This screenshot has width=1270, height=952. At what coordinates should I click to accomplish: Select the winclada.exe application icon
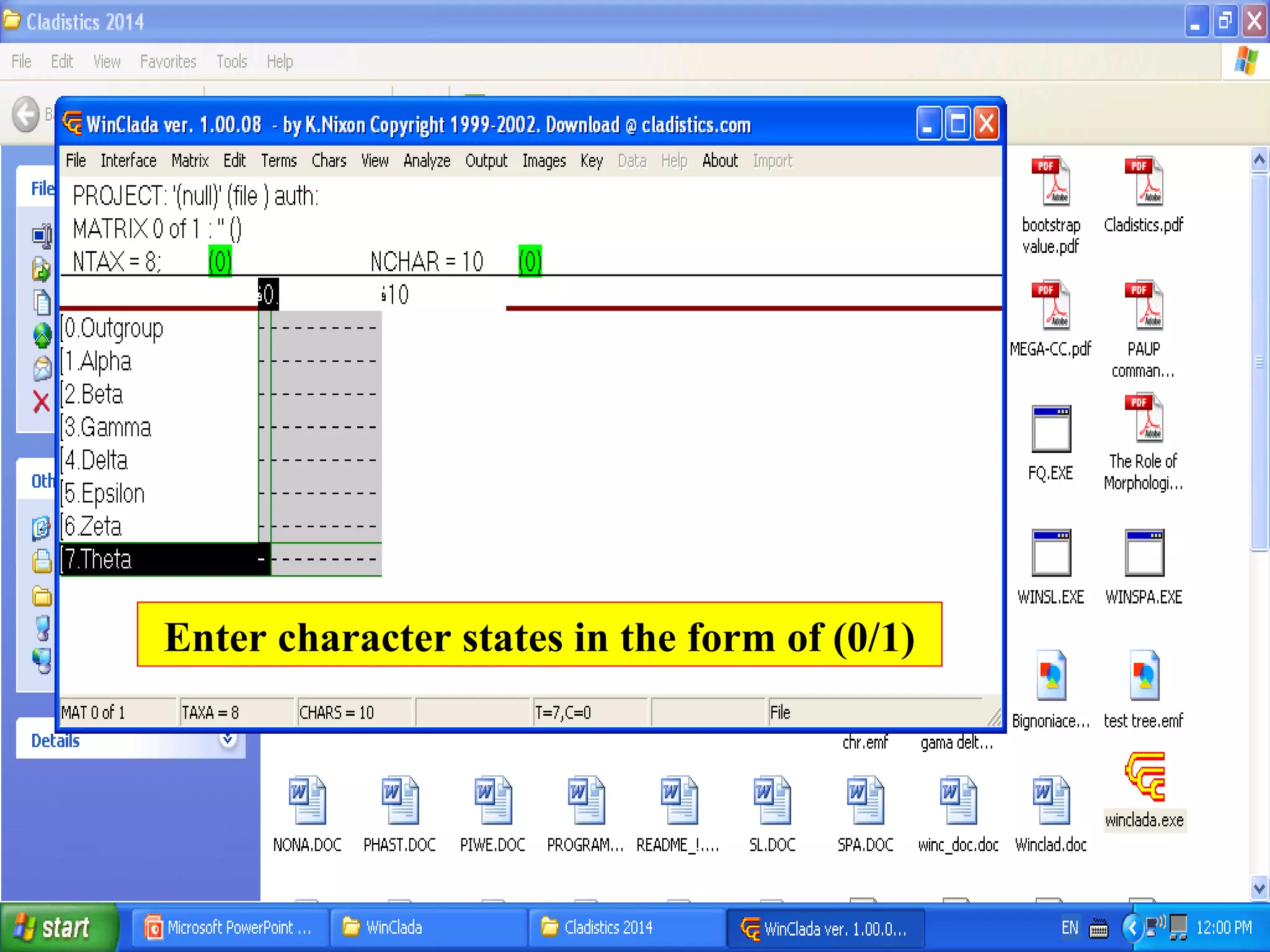pos(1145,777)
